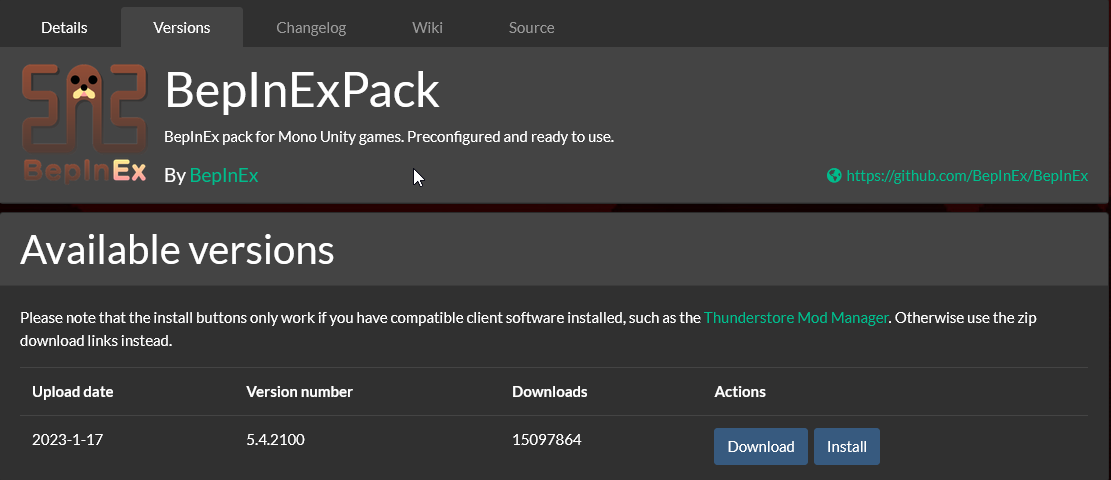Click the 15097864 downloads count
Image resolution: width=1111 pixels, height=480 pixels.
(x=546, y=440)
